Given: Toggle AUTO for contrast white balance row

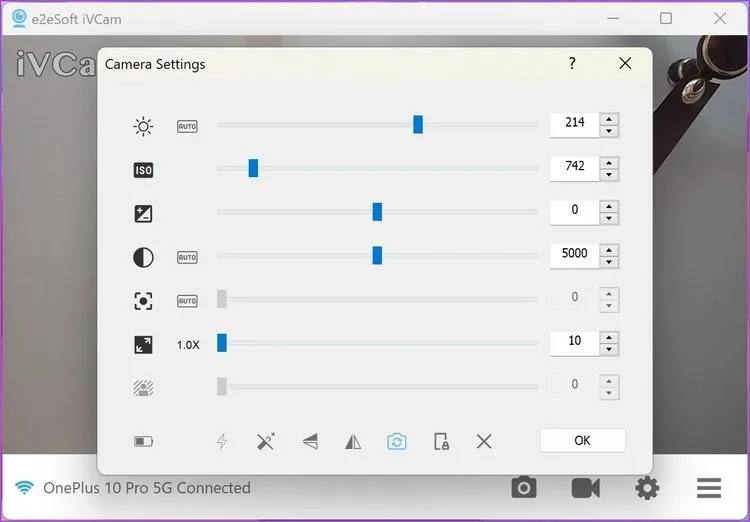Looking at the screenshot, I should coord(187,257).
